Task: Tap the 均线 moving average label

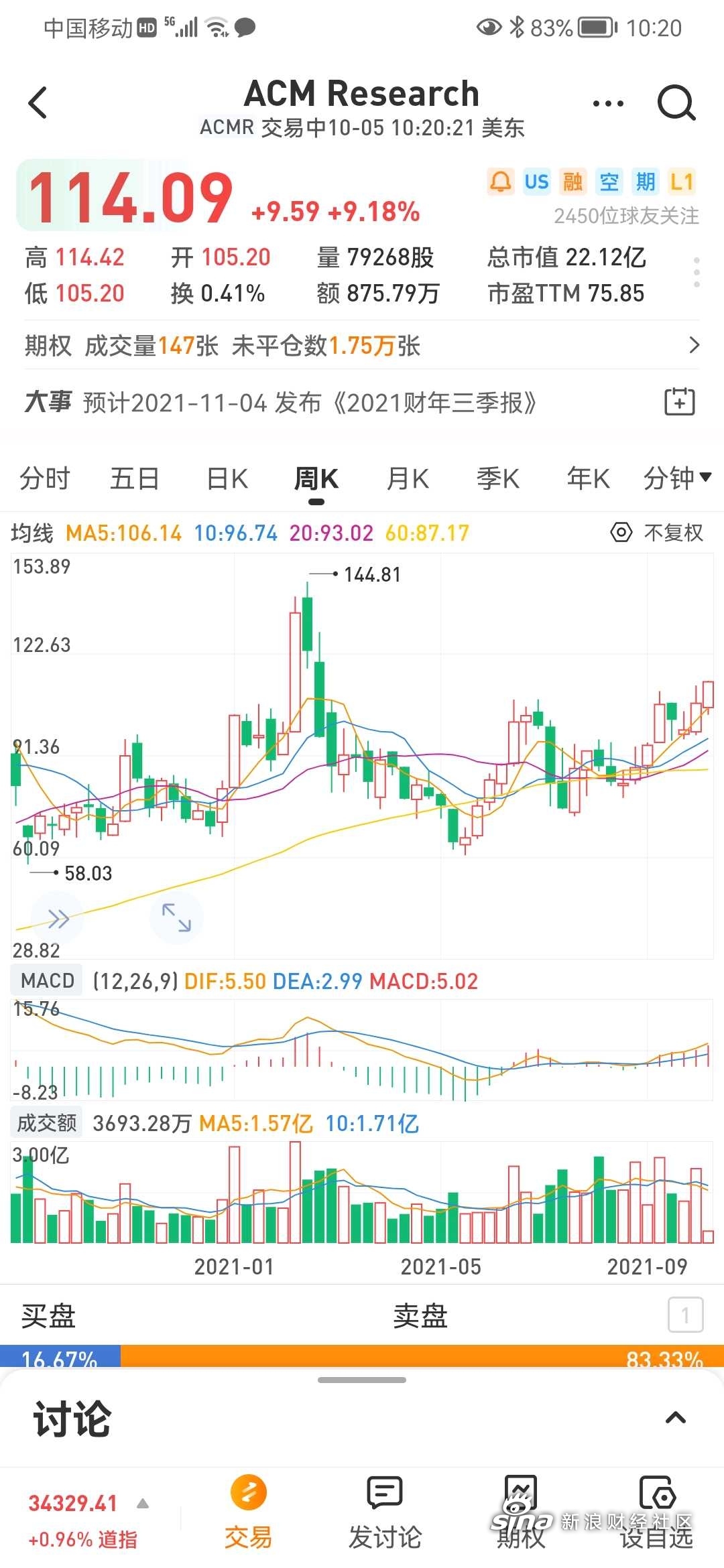Action: pos(32,533)
